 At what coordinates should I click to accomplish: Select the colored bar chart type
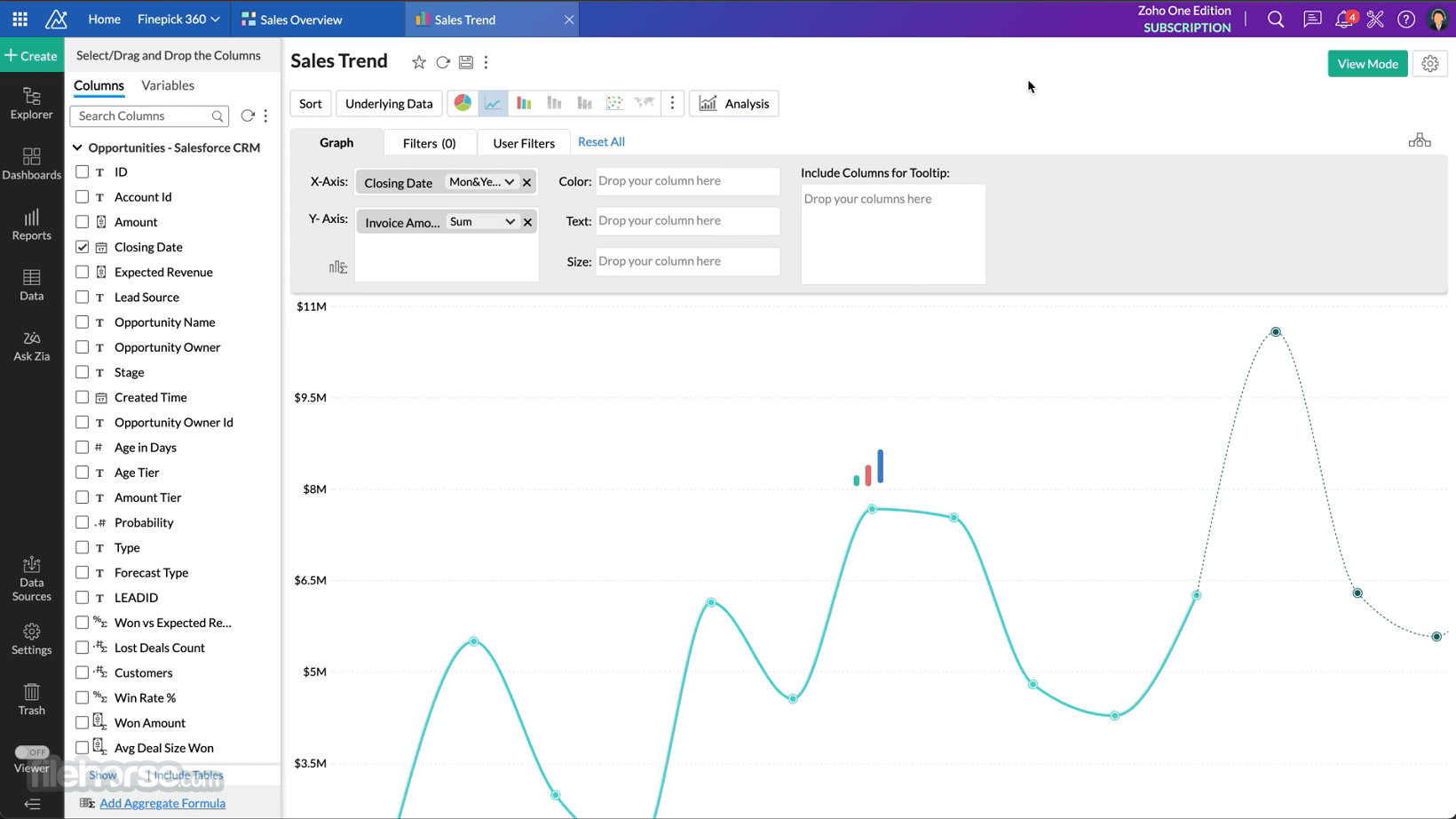point(524,103)
